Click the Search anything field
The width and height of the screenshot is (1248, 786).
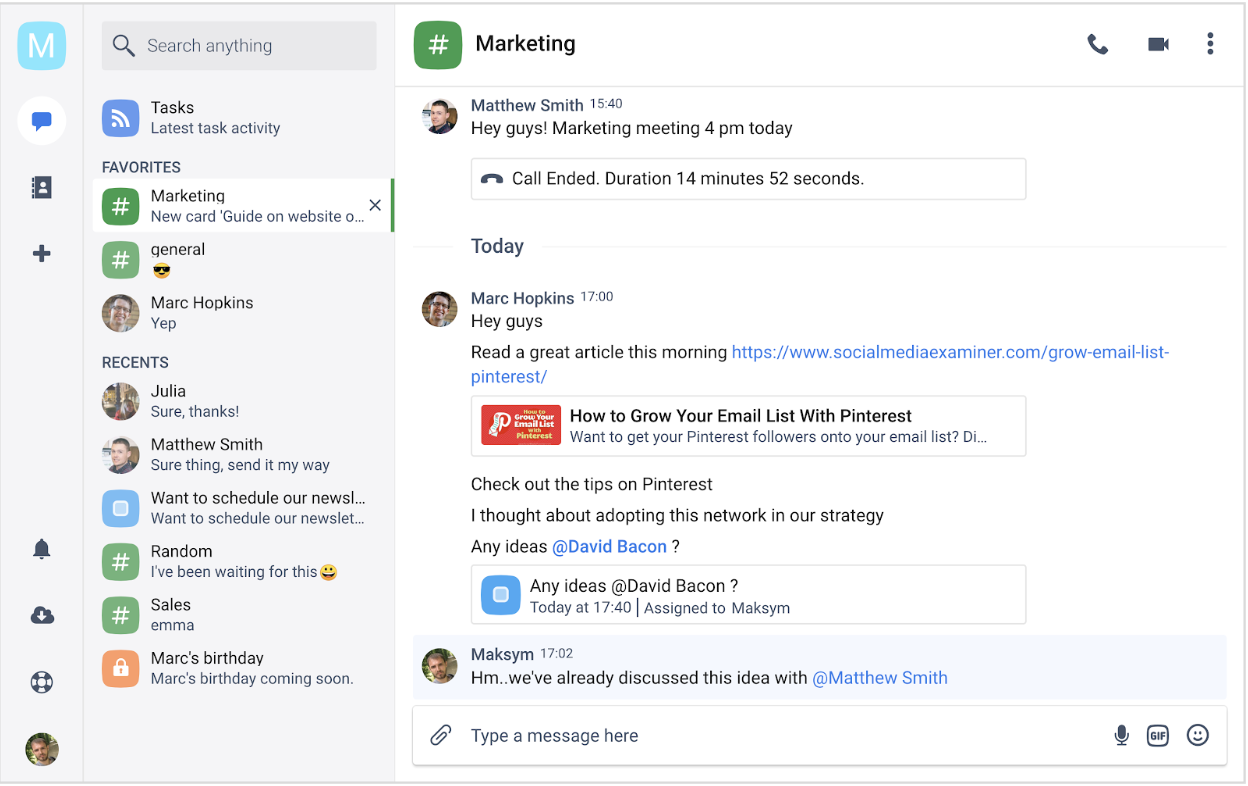239,46
